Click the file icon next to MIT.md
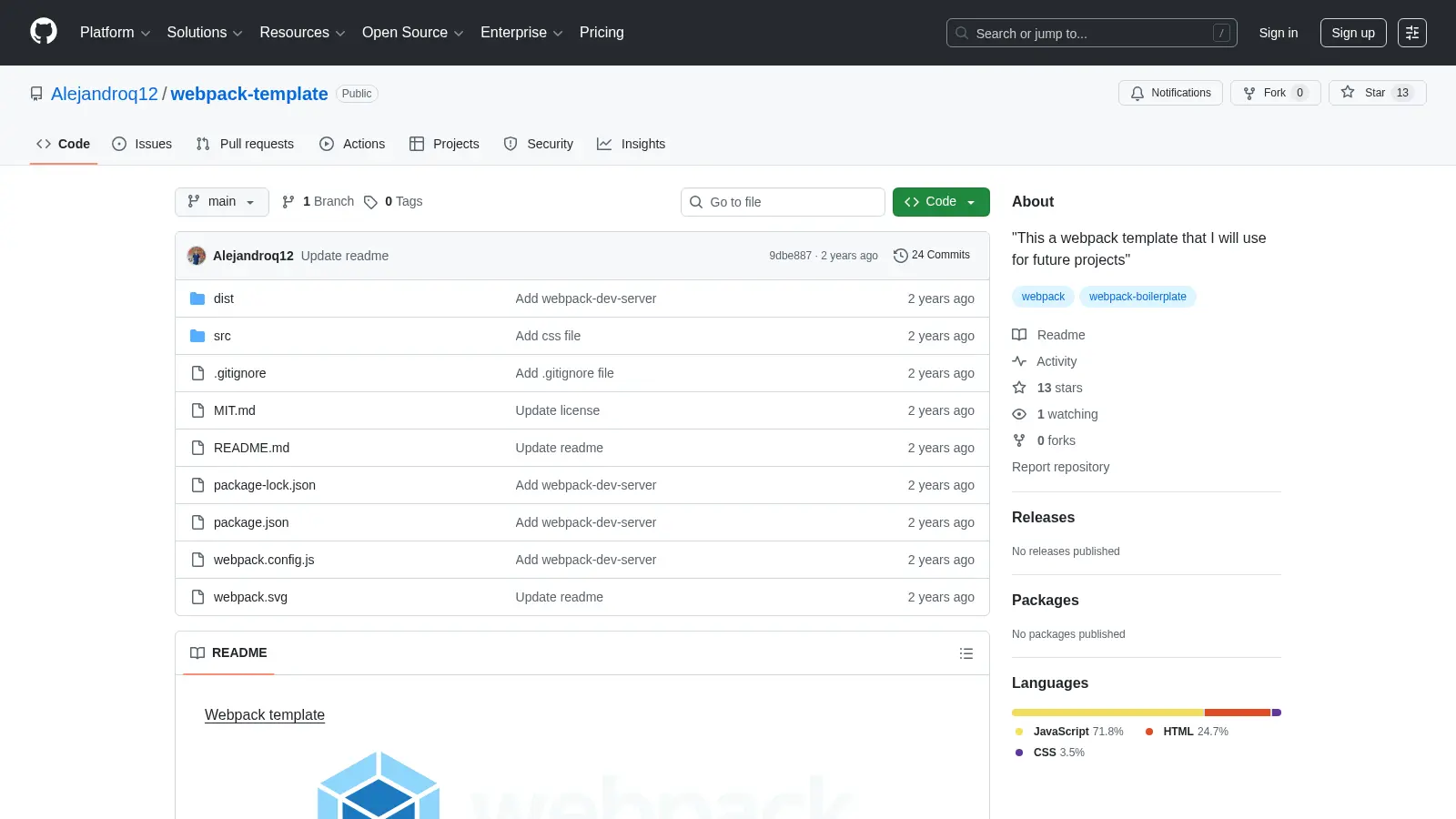Viewport: 1456px width, 819px height. [x=197, y=410]
